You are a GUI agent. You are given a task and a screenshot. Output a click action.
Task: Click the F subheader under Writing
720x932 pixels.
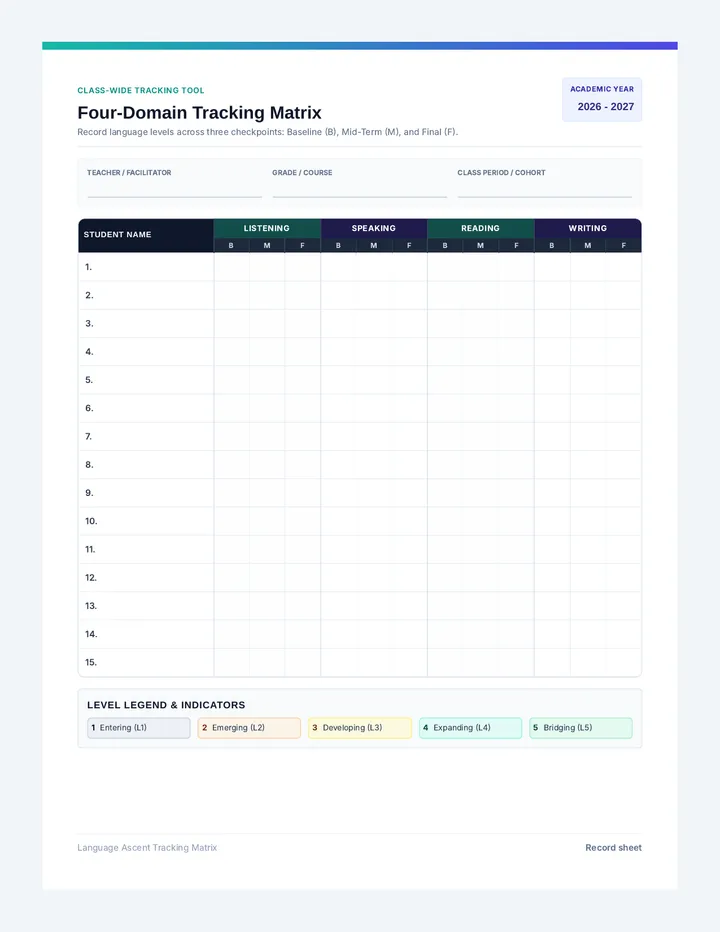point(624,245)
